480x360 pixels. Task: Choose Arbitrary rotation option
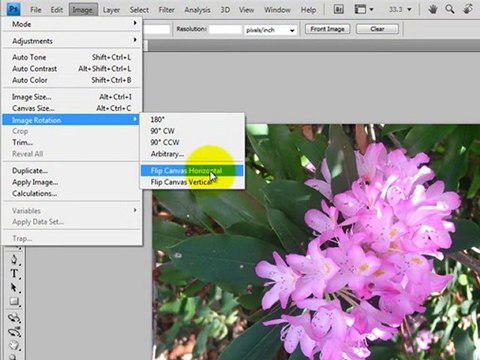click(192, 154)
